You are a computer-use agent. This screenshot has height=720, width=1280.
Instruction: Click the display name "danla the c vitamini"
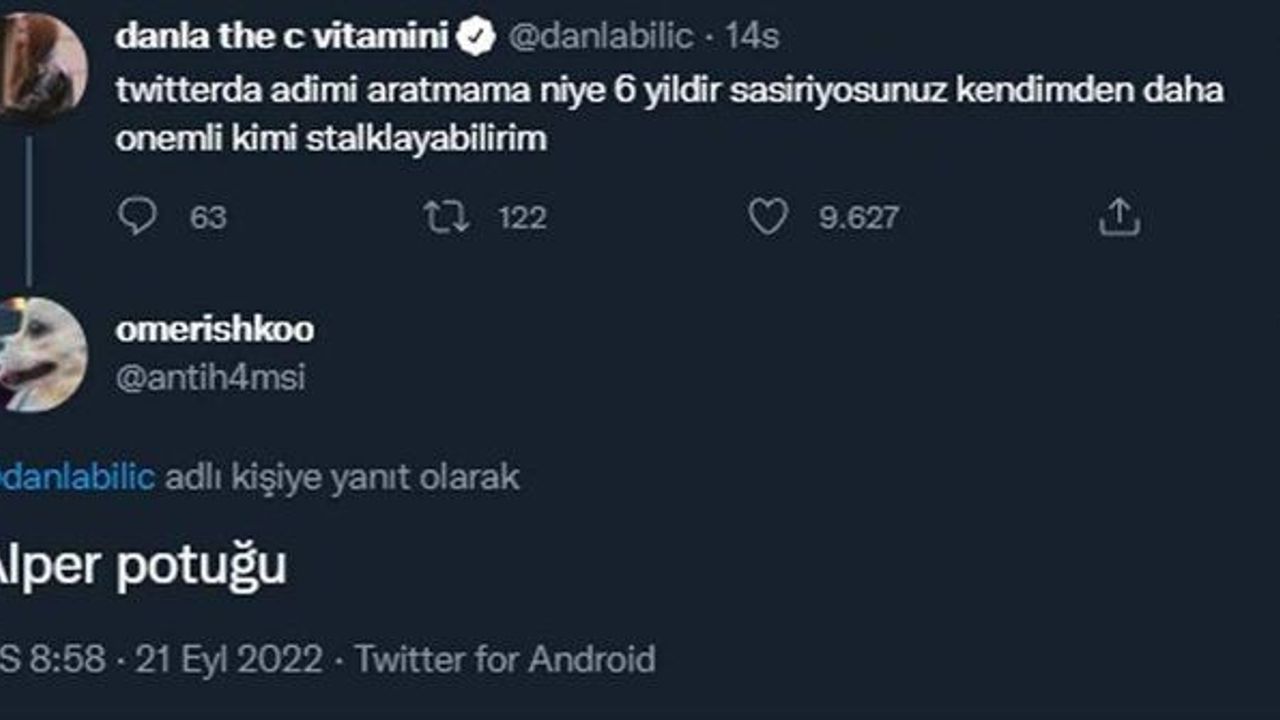(x=282, y=37)
